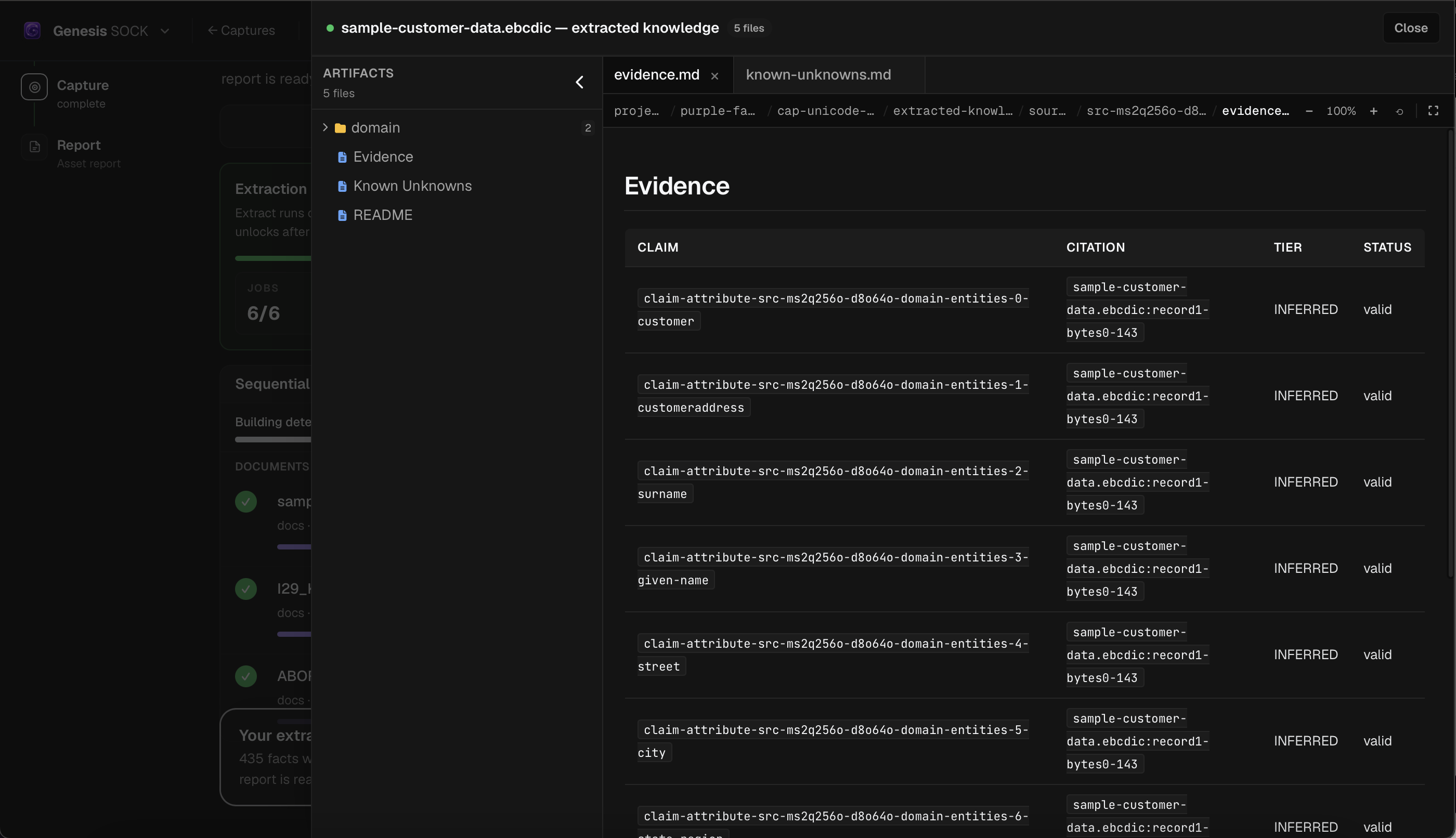This screenshot has width=1456, height=838.
Task: Click the domain folder icon
Action: [340, 128]
